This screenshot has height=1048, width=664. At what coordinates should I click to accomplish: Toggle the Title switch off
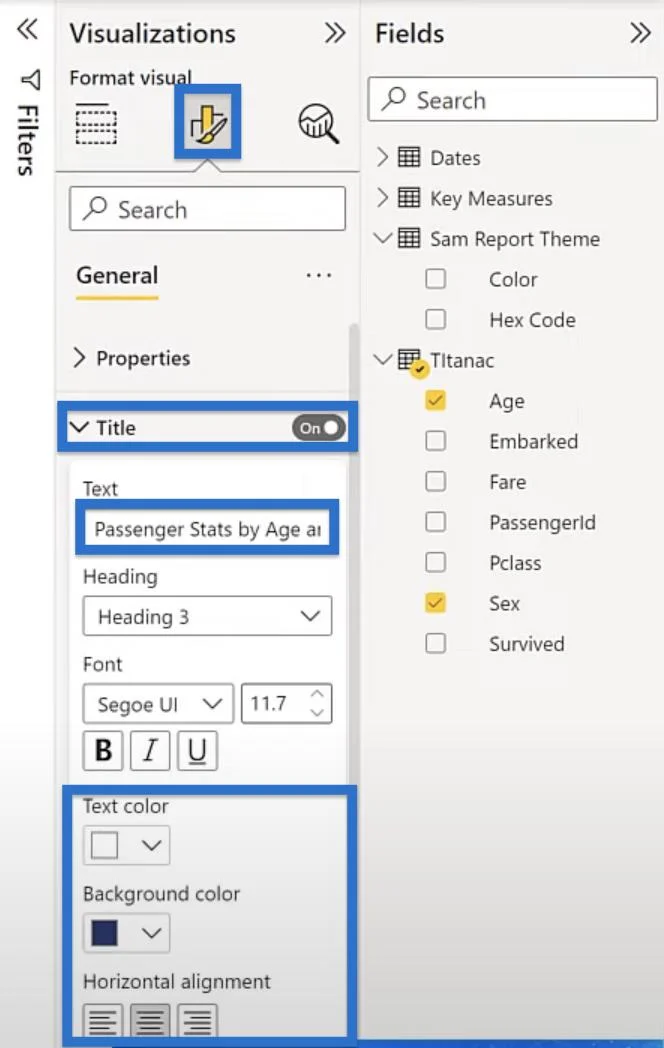(319, 428)
